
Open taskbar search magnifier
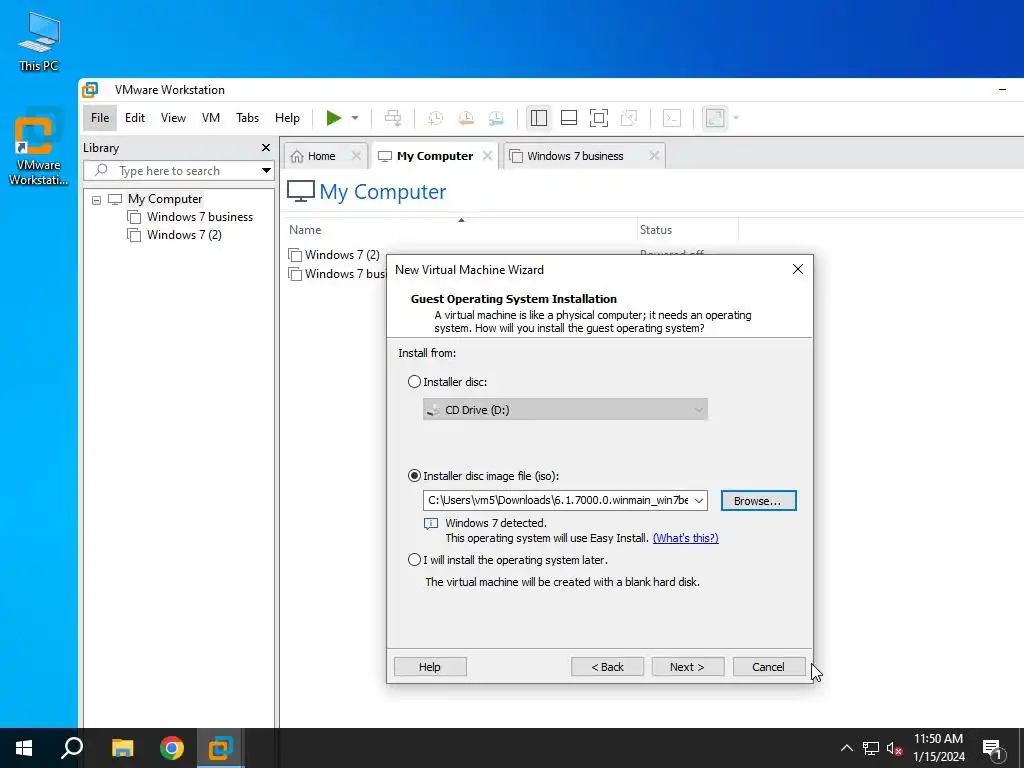(72, 748)
